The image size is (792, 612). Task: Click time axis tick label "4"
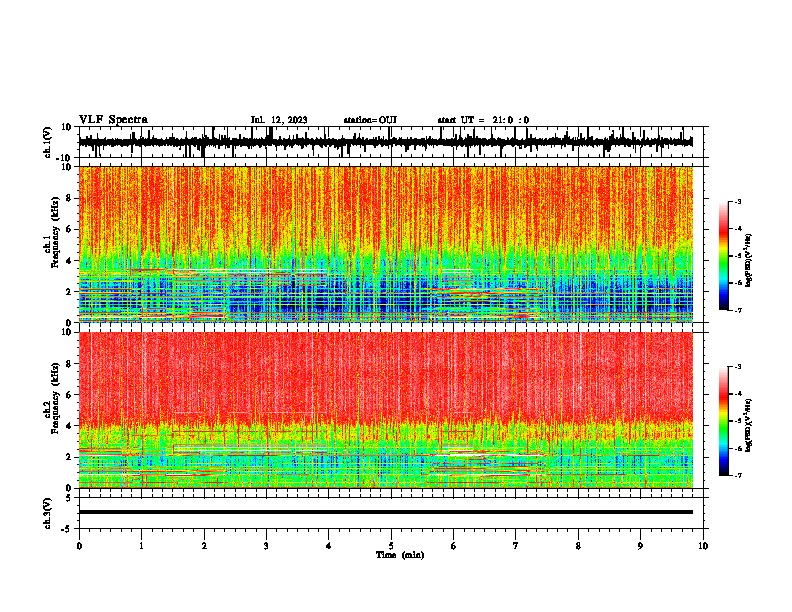point(329,546)
